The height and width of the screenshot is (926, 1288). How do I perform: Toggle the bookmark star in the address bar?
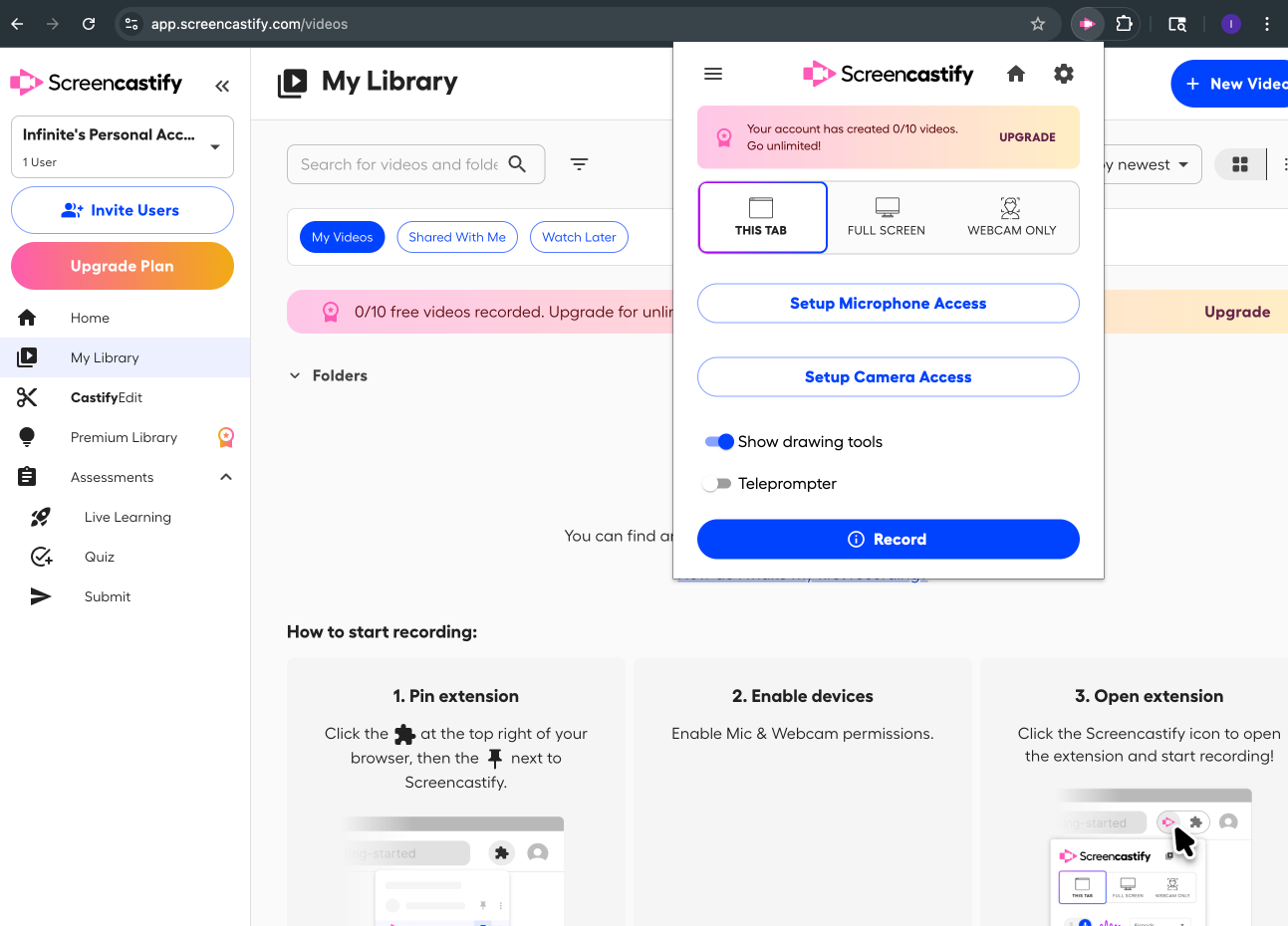click(1037, 23)
